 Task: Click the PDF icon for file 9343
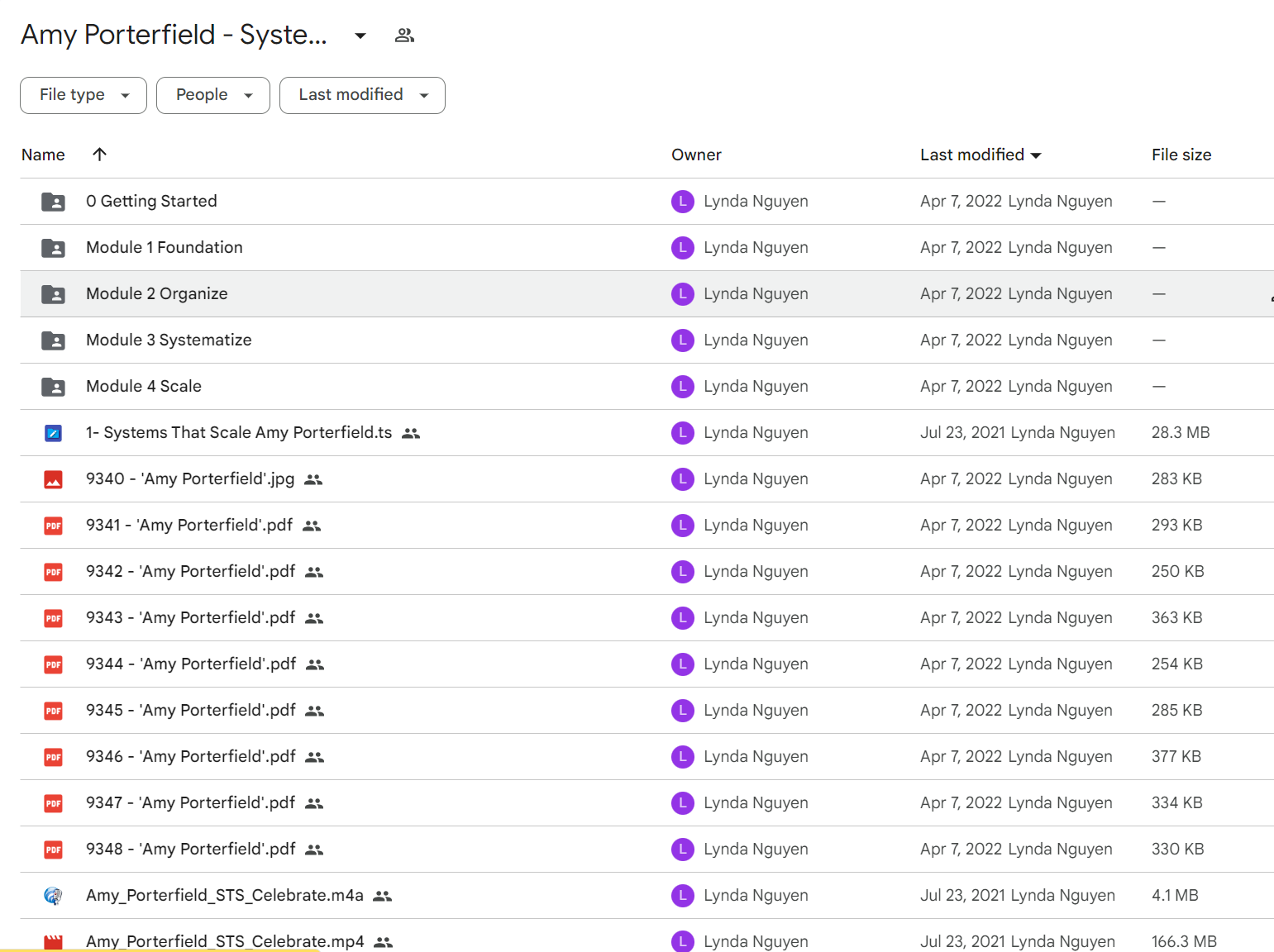coord(53,618)
